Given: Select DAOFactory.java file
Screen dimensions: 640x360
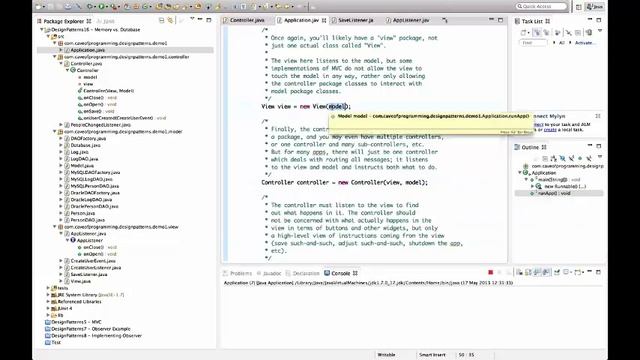Looking at the screenshot, I should click(88, 138).
